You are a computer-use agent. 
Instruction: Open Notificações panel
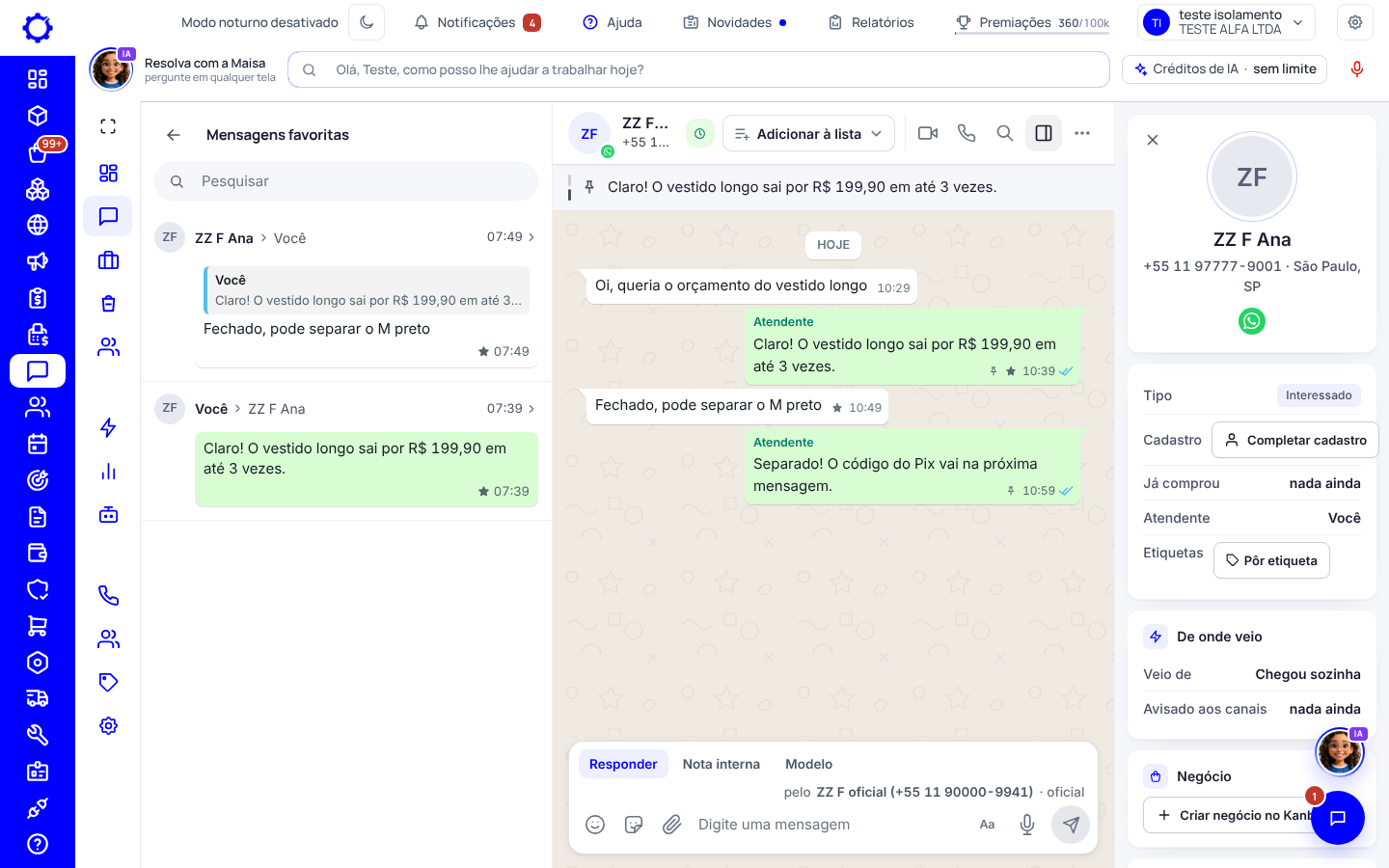pos(477,22)
